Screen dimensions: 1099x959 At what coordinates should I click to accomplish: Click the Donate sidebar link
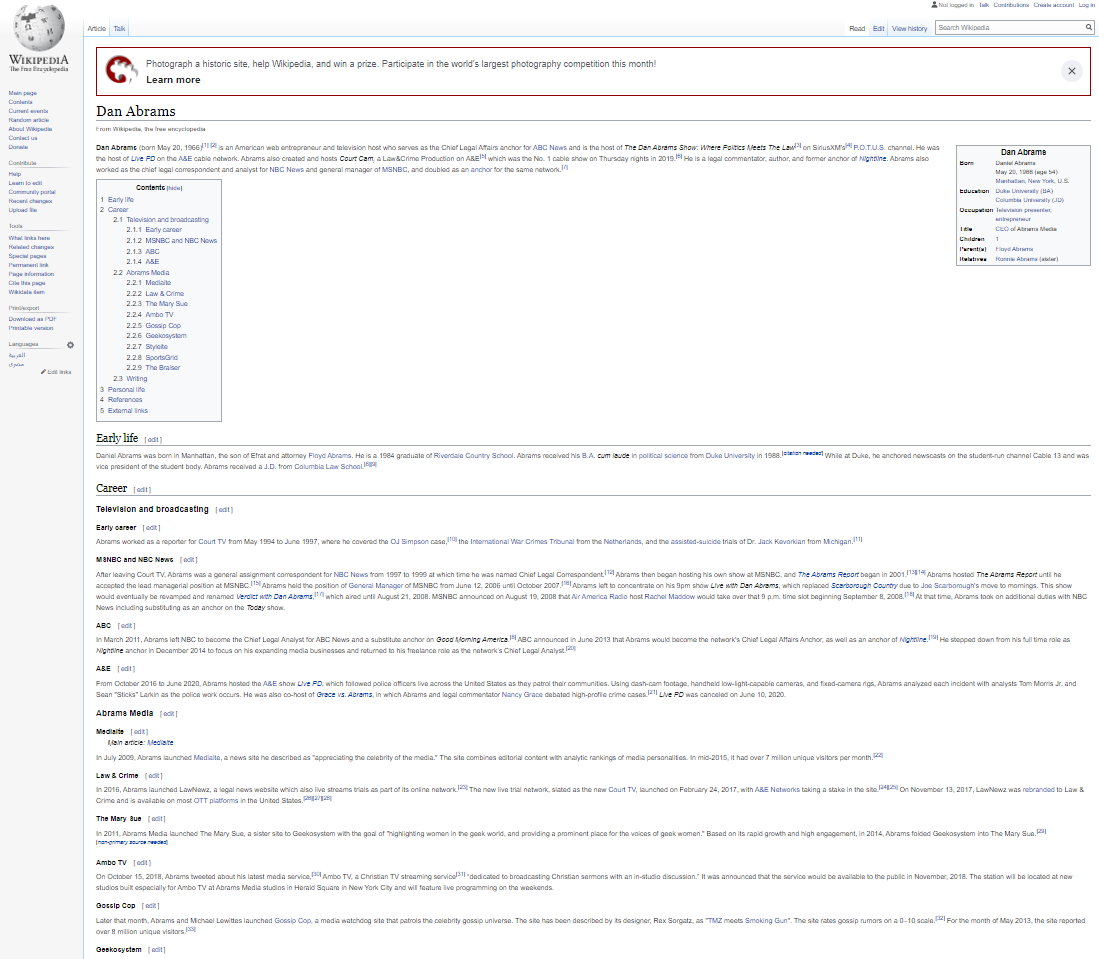(18, 147)
